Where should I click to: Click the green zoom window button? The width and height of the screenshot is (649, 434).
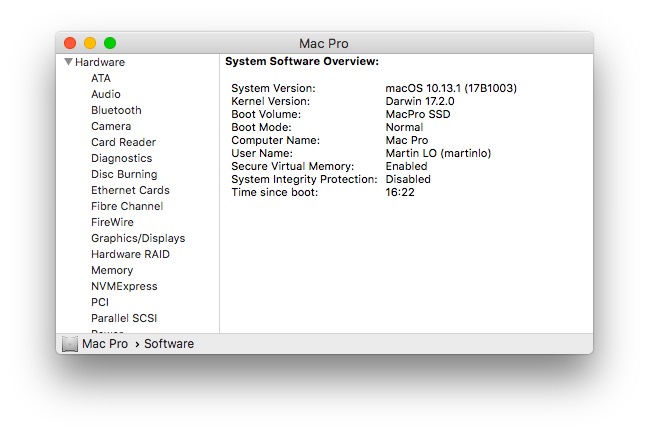[110, 43]
